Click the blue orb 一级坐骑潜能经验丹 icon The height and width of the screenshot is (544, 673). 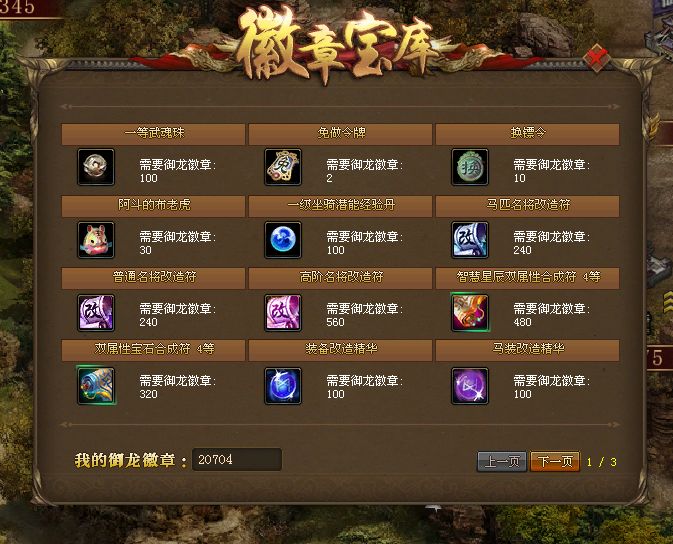(283, 240)
